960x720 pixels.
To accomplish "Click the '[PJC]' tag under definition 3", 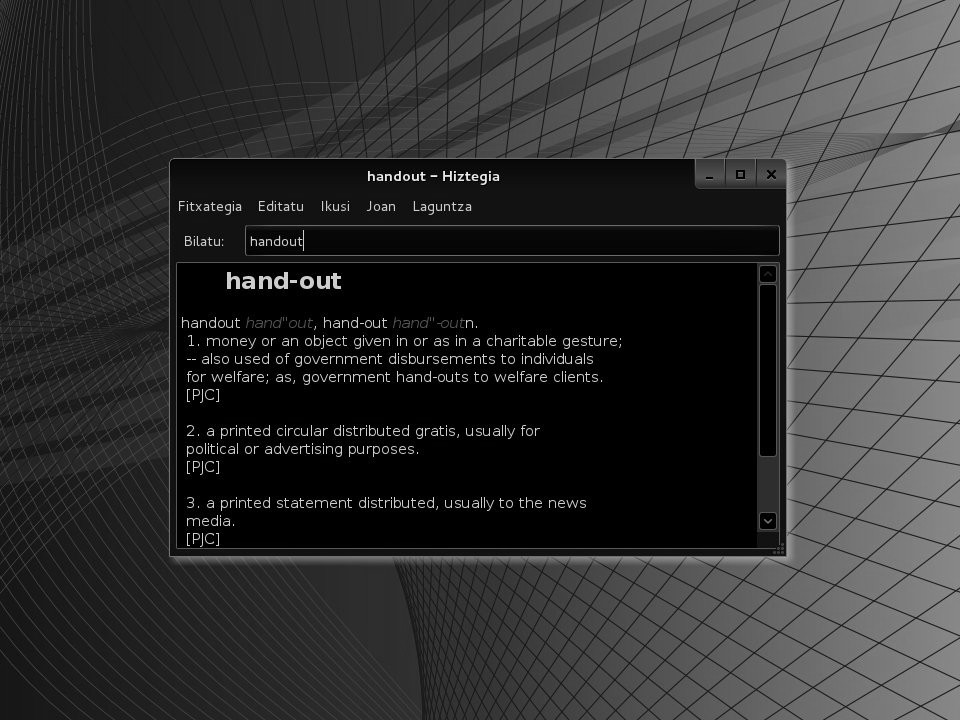I will coord(203,539).
